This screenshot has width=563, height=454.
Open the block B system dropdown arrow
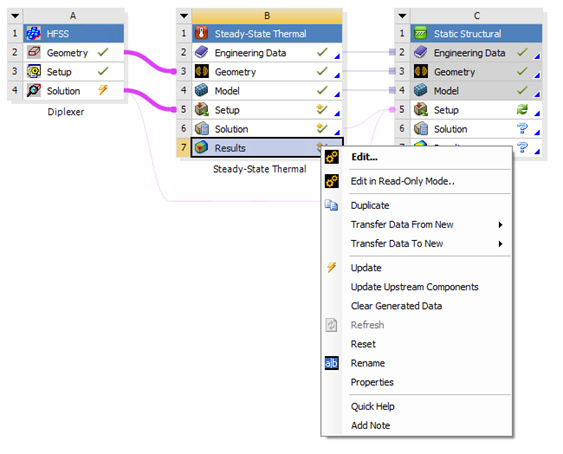tap(184, 16)
